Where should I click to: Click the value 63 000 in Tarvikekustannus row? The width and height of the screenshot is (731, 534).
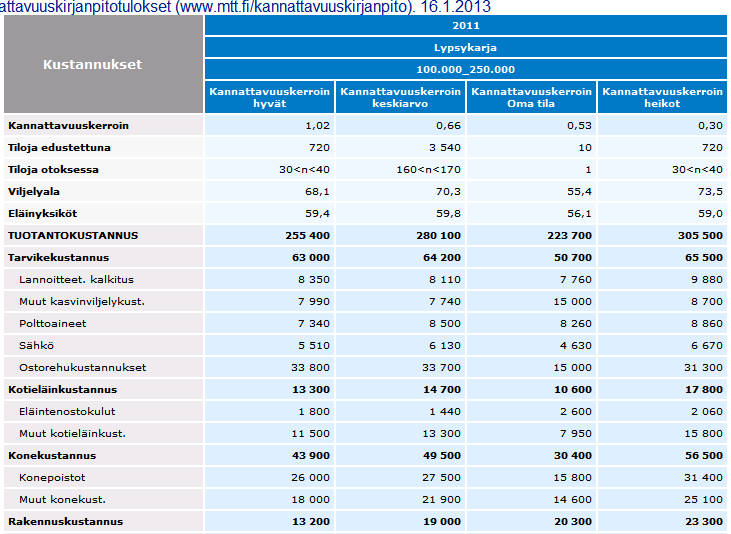pos(311,257)
